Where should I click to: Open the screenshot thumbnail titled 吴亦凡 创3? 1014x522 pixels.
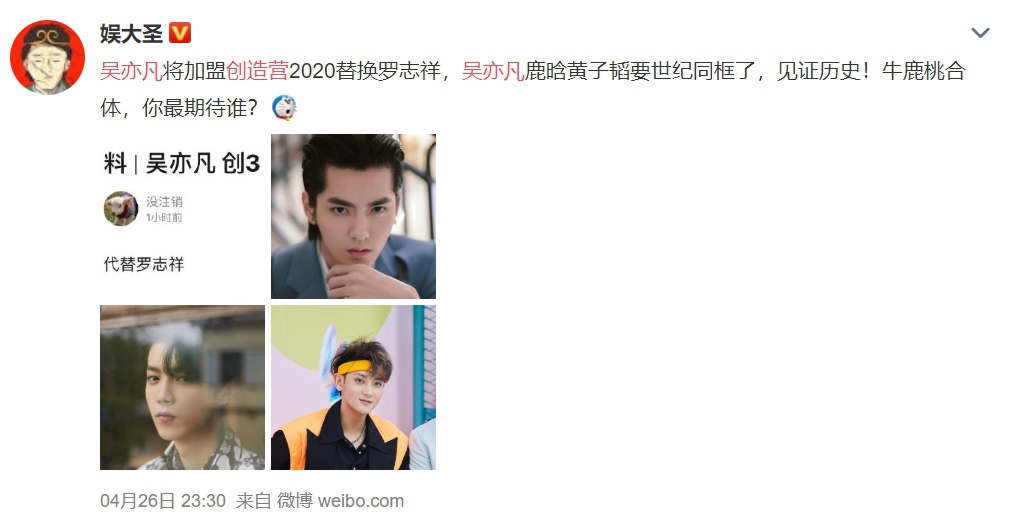pos(182,216)
